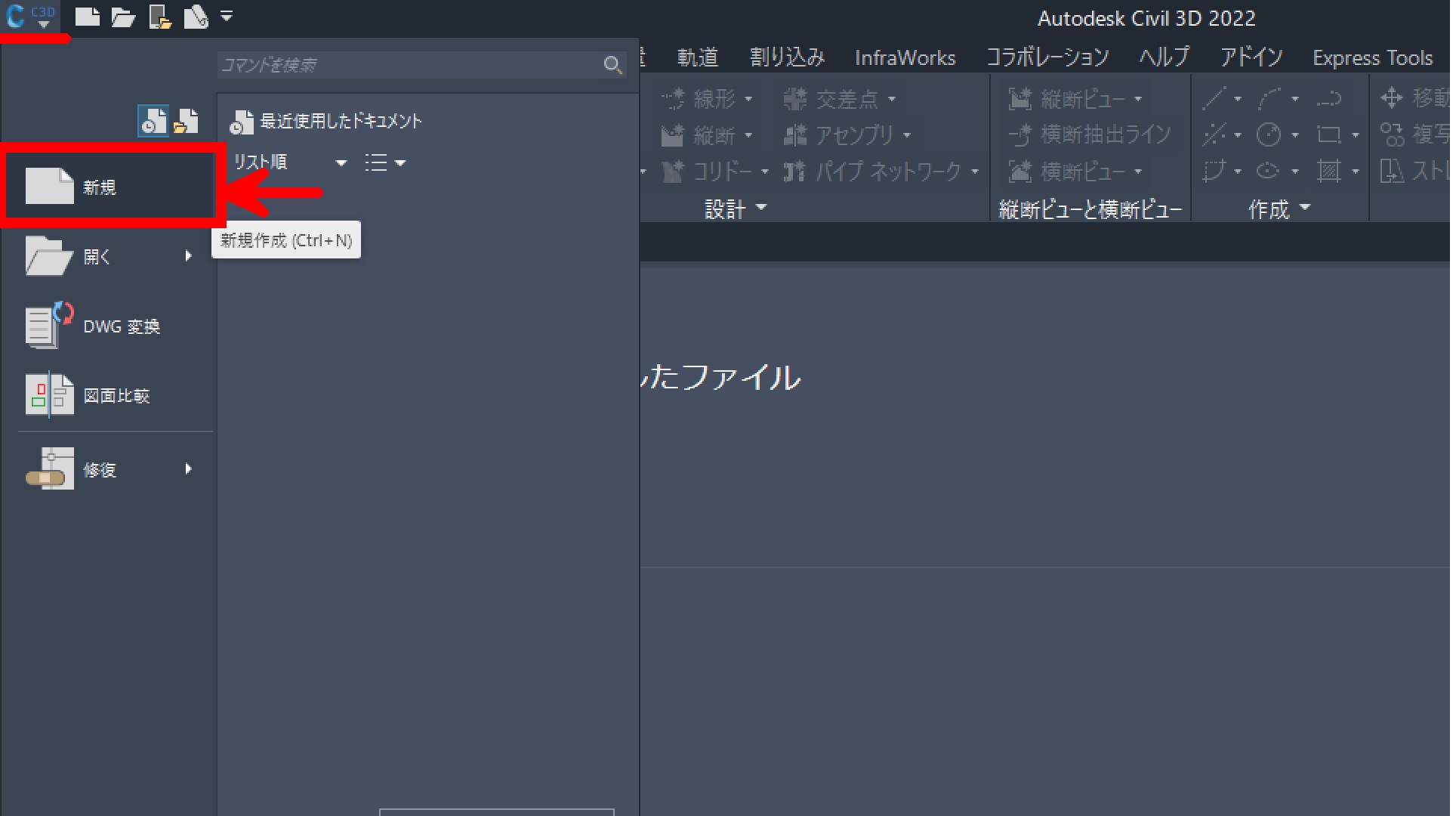This screenshot has width=1456, height=816.
Task: Open the コラボレーション ribbon tab
Action: 1047,57
